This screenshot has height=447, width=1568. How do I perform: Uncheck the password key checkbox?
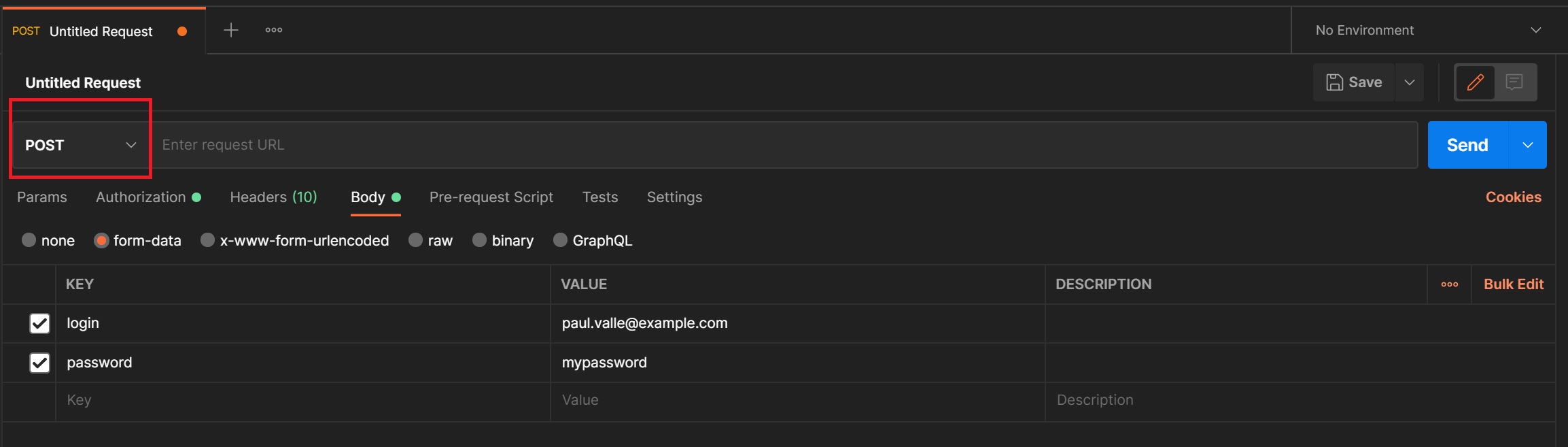click(40, 363)
